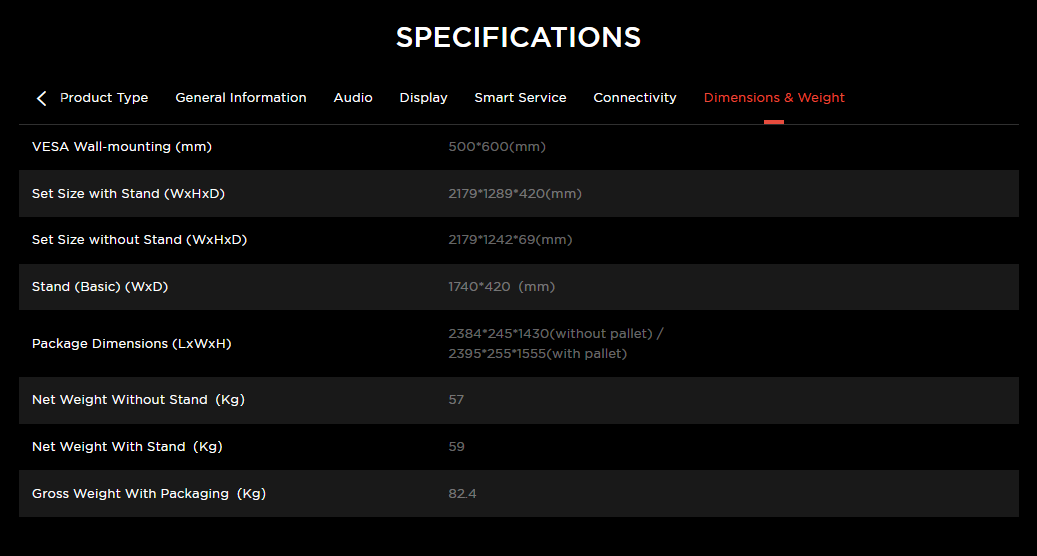Click the Gross Weight With Packaging value 82.4

pos(462,494)
